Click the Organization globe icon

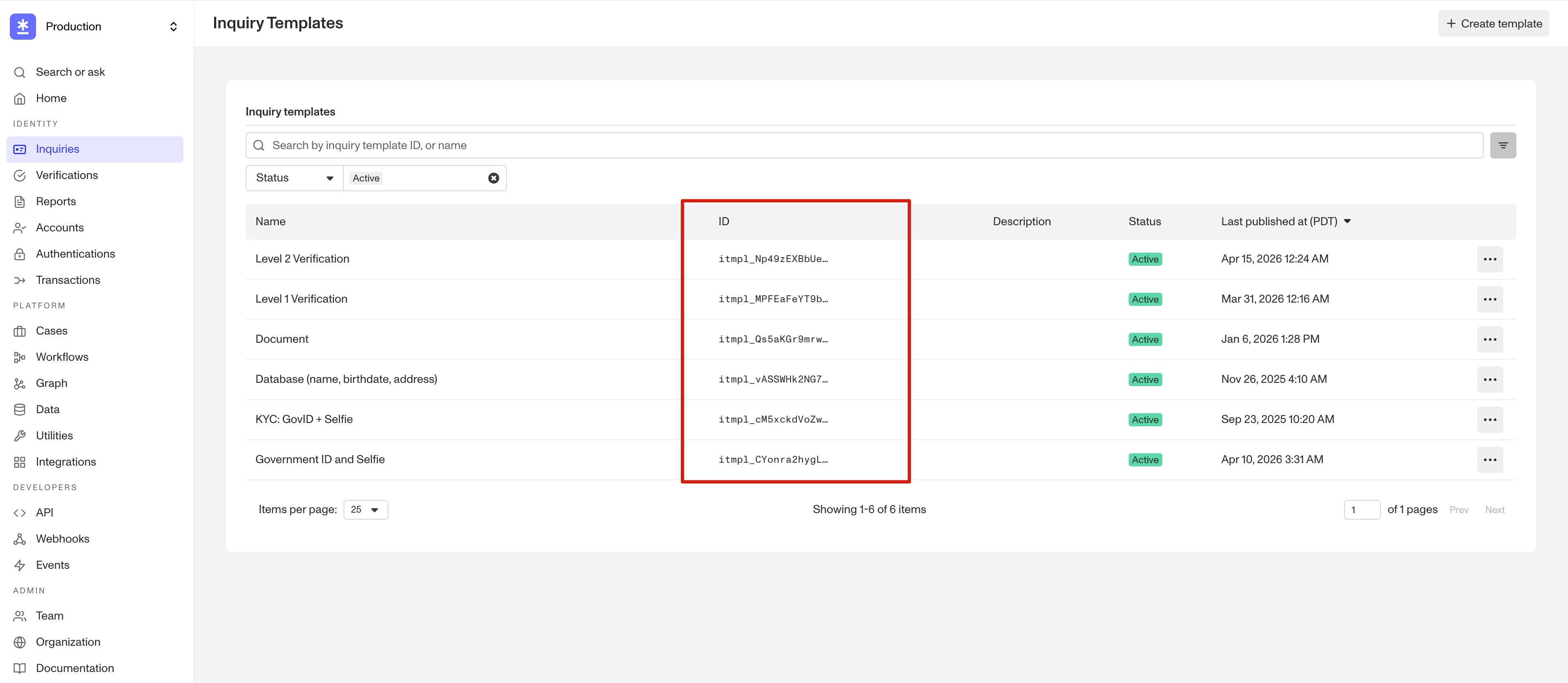click(20, 642)
